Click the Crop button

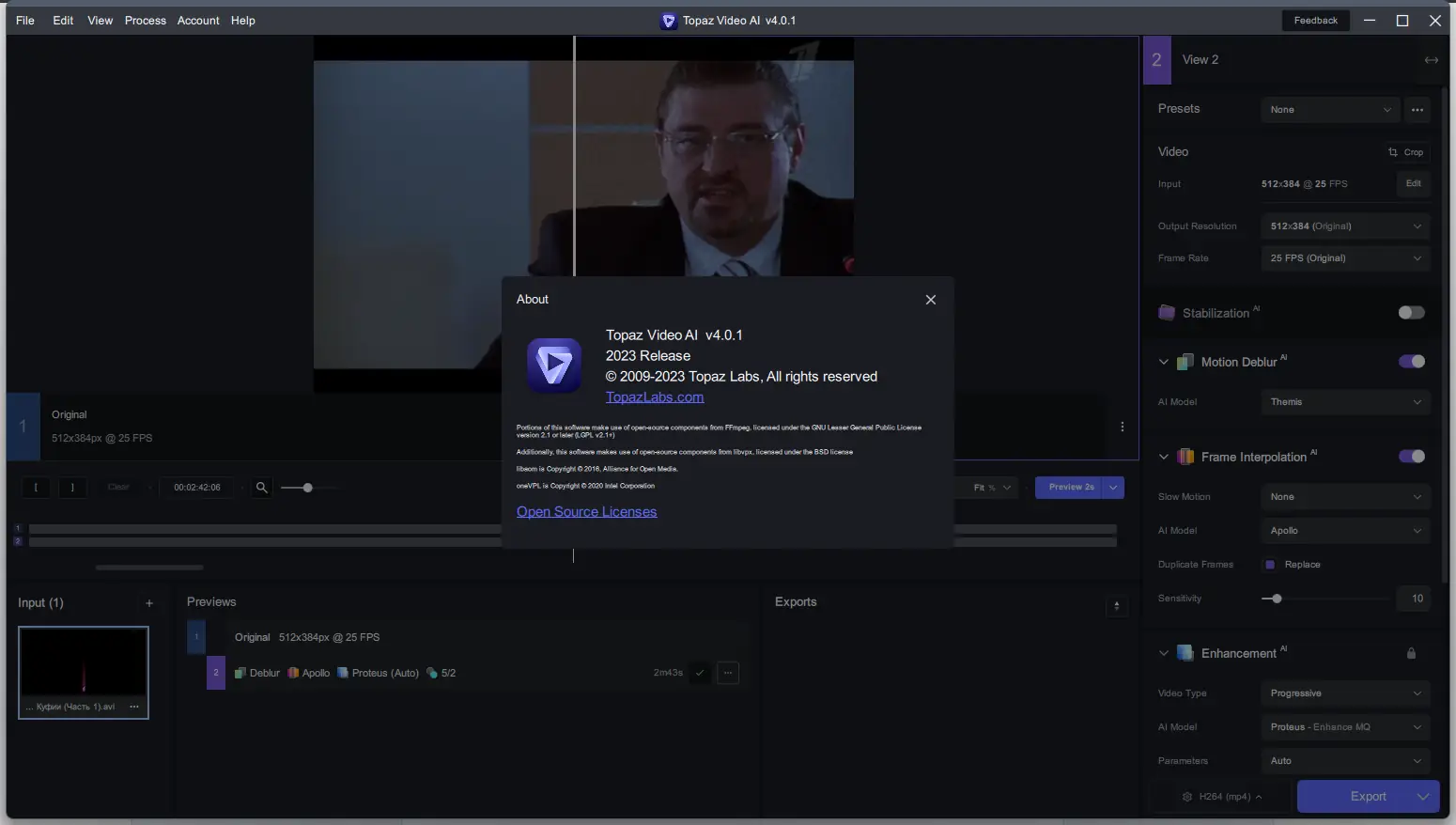(1406, 152)
